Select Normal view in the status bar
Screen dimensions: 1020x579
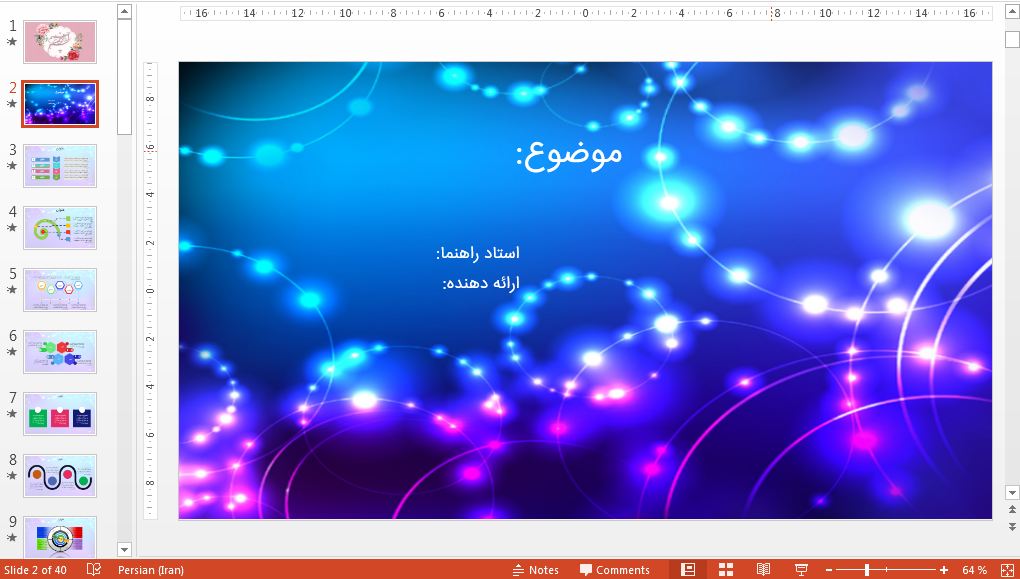tap(690, 568)
